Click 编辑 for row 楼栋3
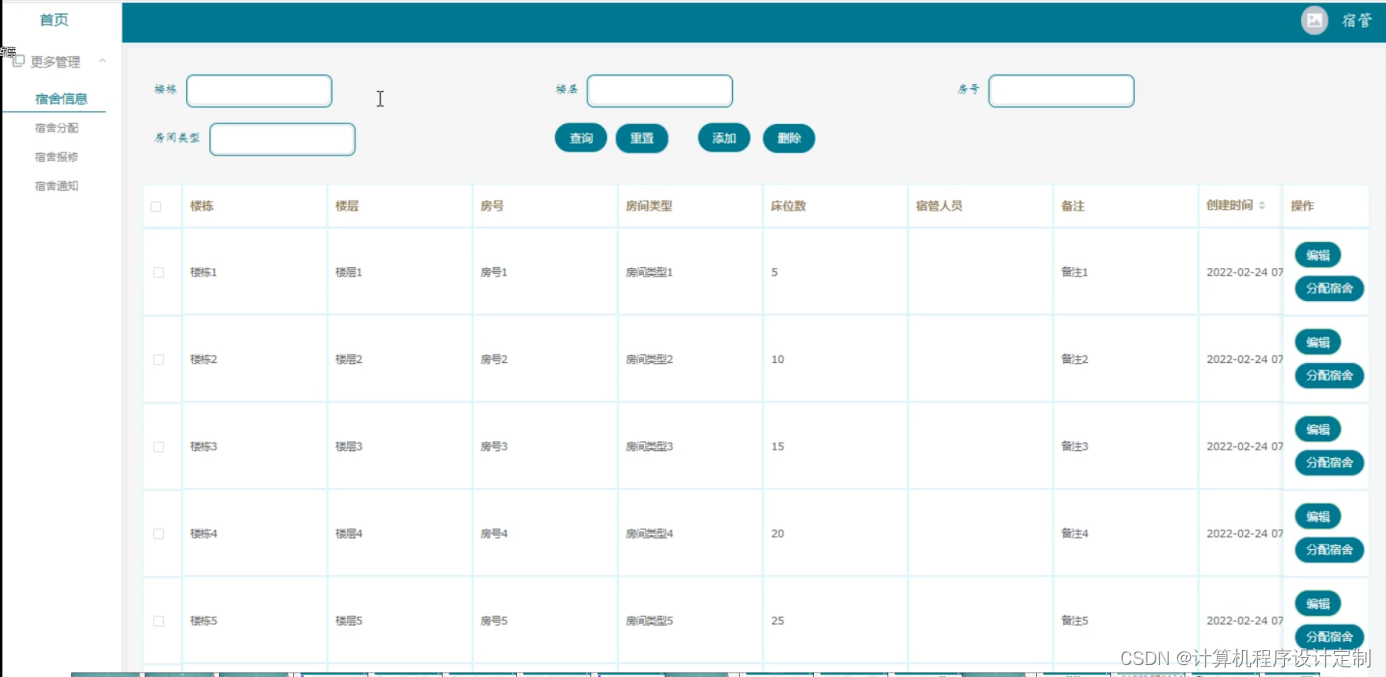The width and height of the screenshot is (1386, 677). click(x=1318, y=429)
